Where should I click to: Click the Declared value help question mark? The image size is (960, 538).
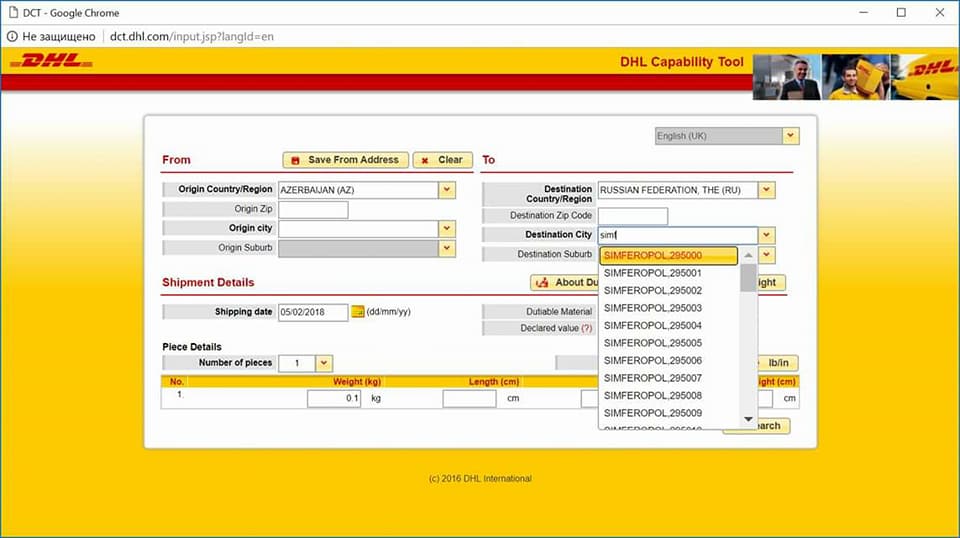coord(587,328)
